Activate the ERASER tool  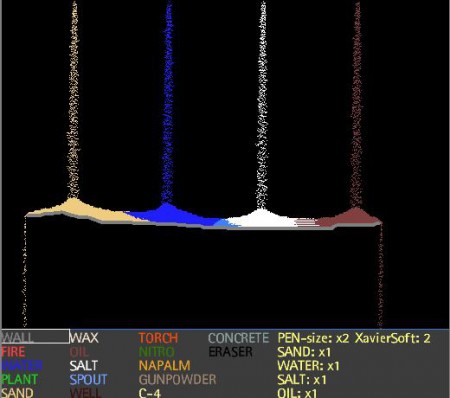pos(230,352)
